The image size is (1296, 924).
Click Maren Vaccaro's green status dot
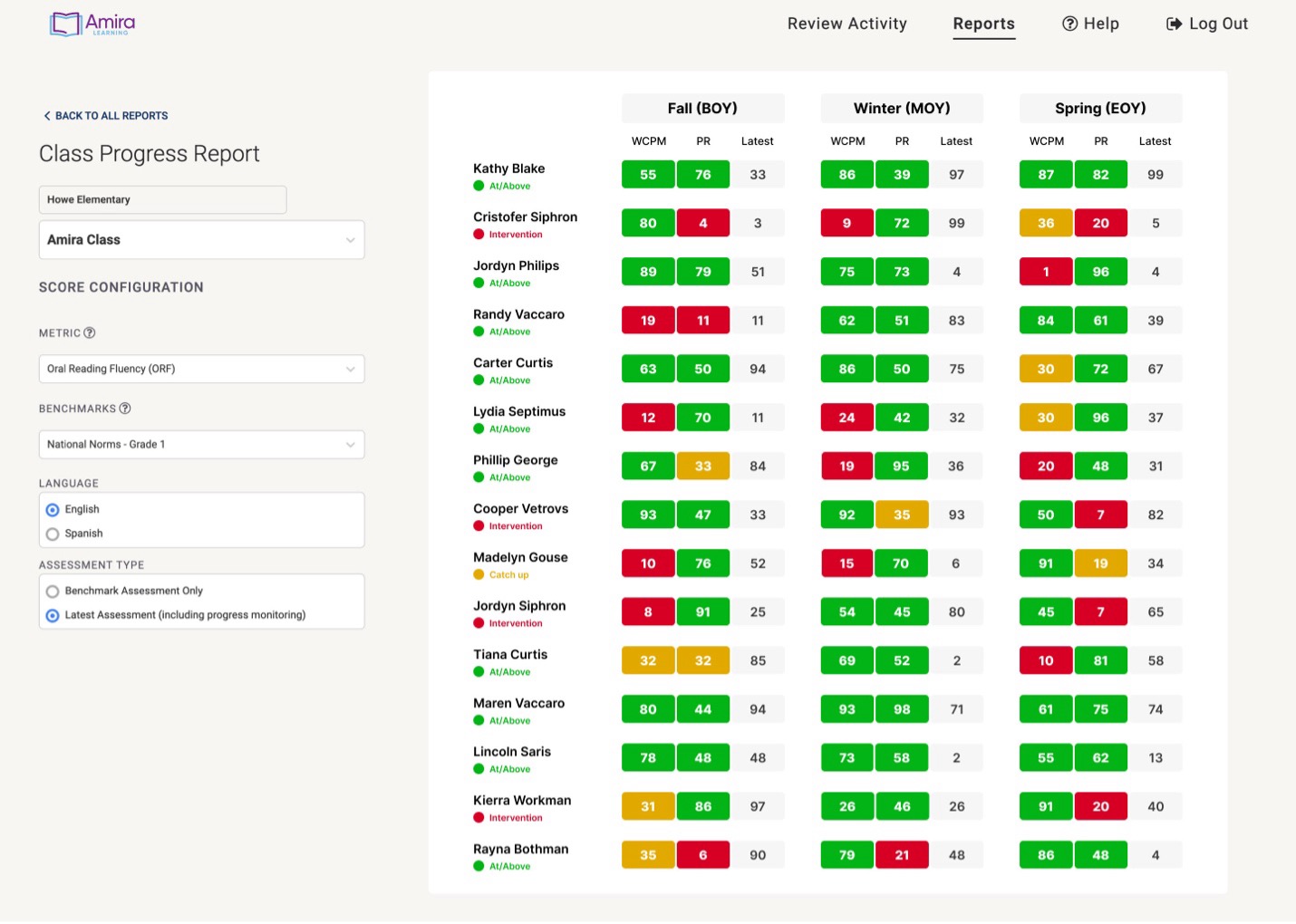tap(479, 721)
